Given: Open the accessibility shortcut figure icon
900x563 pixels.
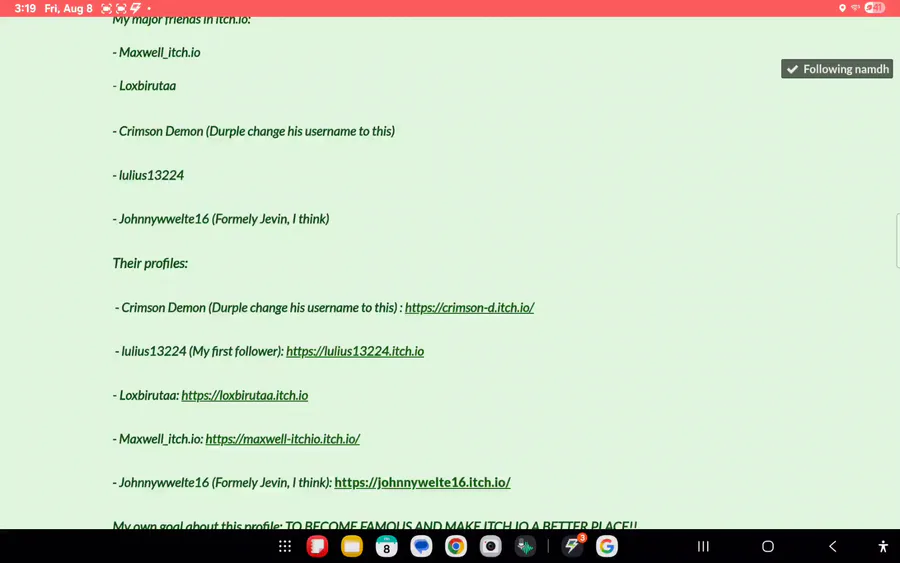Looking at the screenshot, I should click(x=883, y=546).
